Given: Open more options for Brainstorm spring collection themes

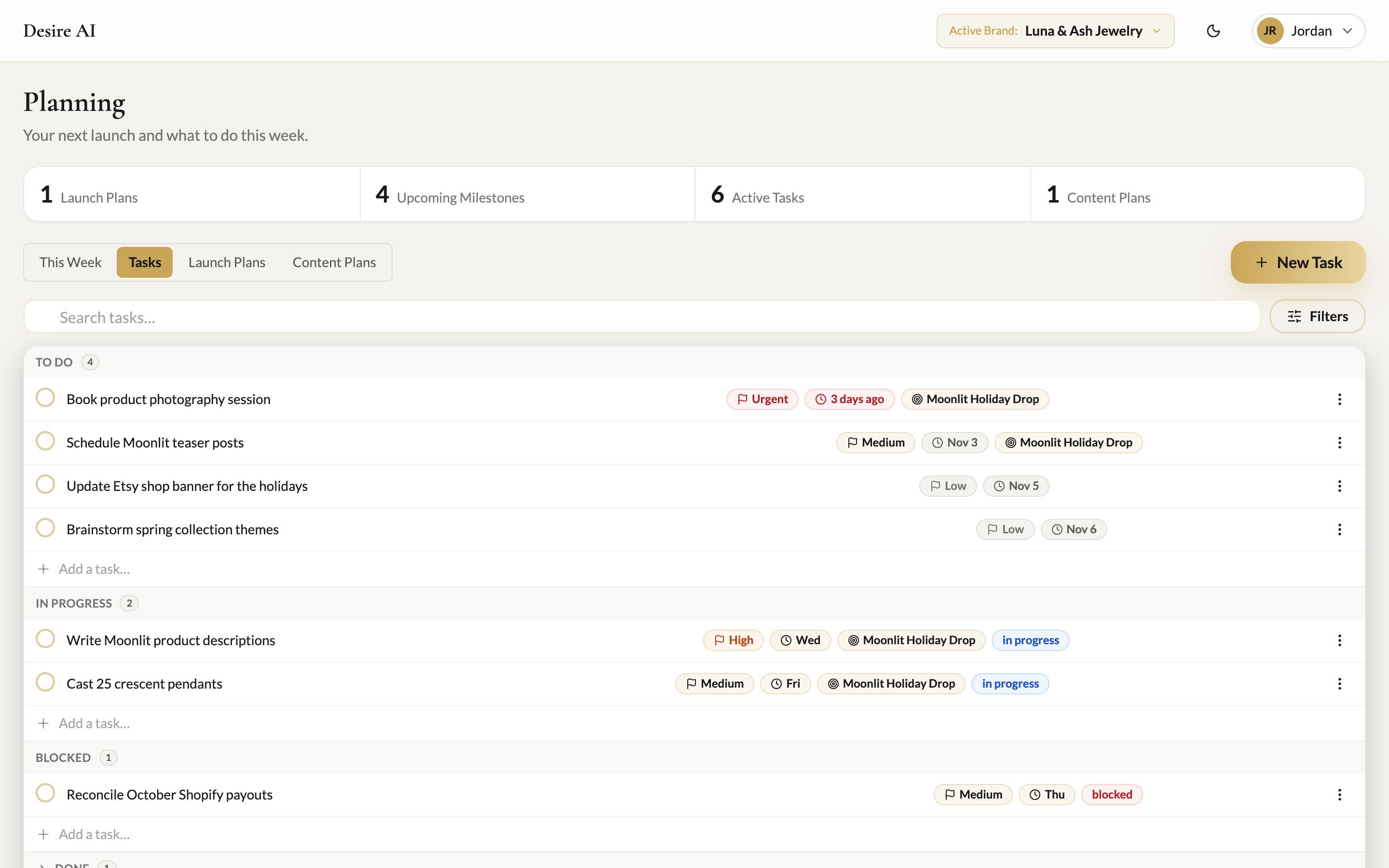Looking at the screenshot, I should 1339,529.
